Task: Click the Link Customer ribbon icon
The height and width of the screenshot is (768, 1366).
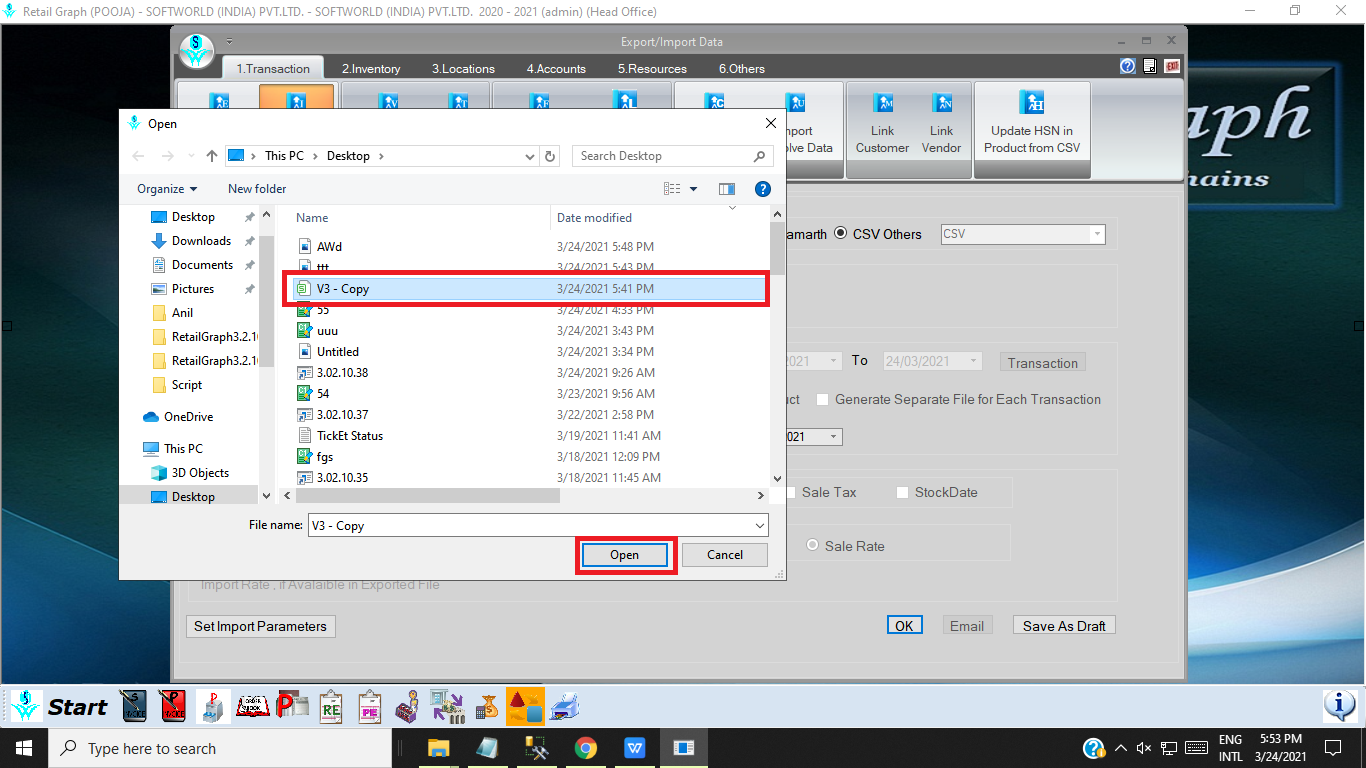Action: pyautogui.click(x=882, y=128)
